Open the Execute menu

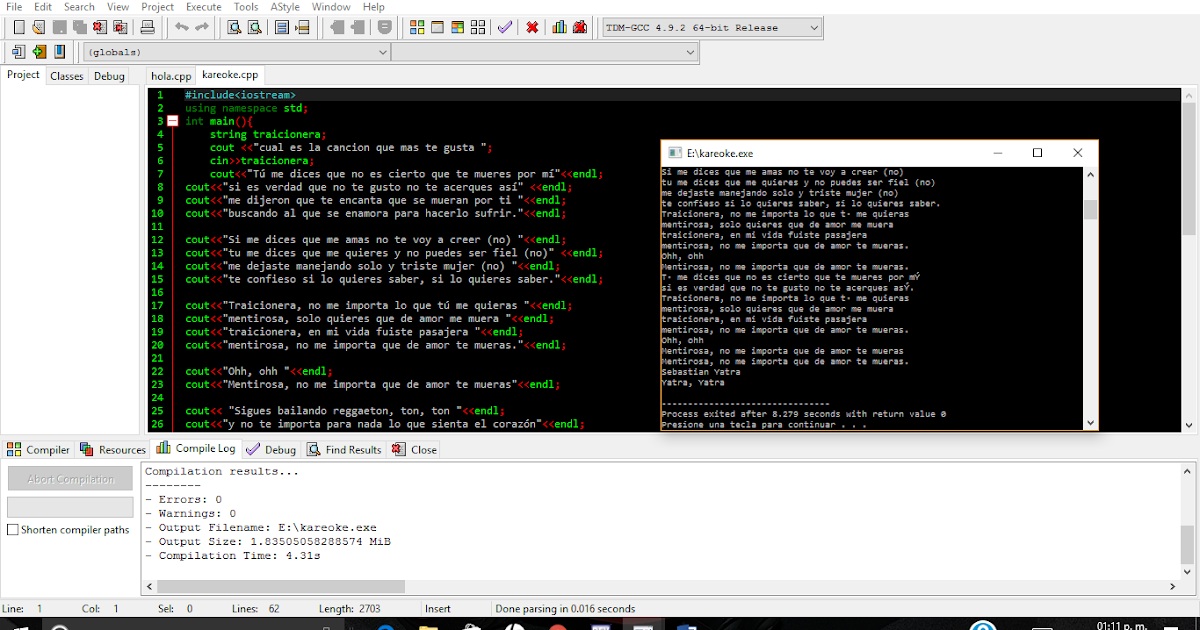(203, 7)
